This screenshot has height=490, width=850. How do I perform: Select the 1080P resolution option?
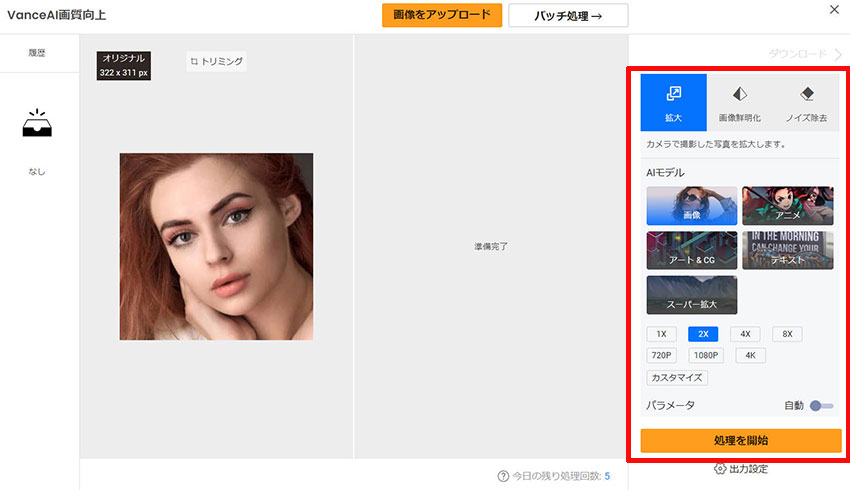click(x=707, y=355)
